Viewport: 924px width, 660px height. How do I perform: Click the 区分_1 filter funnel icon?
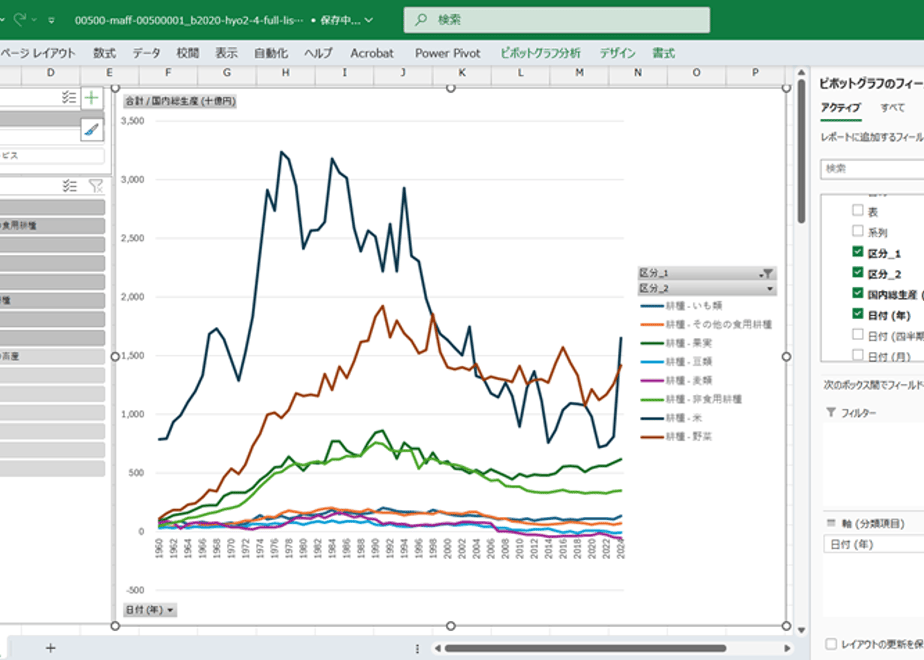point(766,273)
